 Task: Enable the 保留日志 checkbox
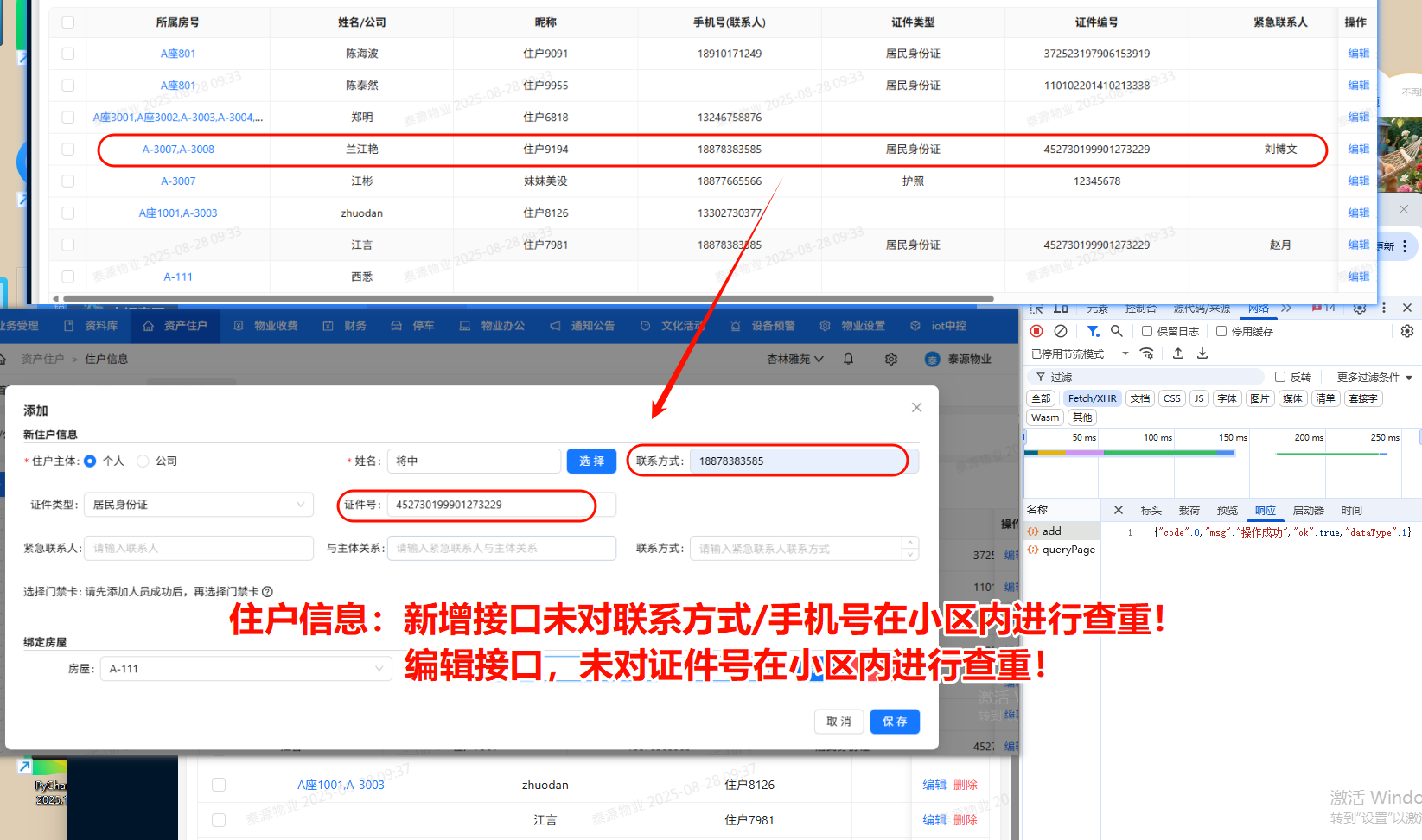tap(1147, 331)
